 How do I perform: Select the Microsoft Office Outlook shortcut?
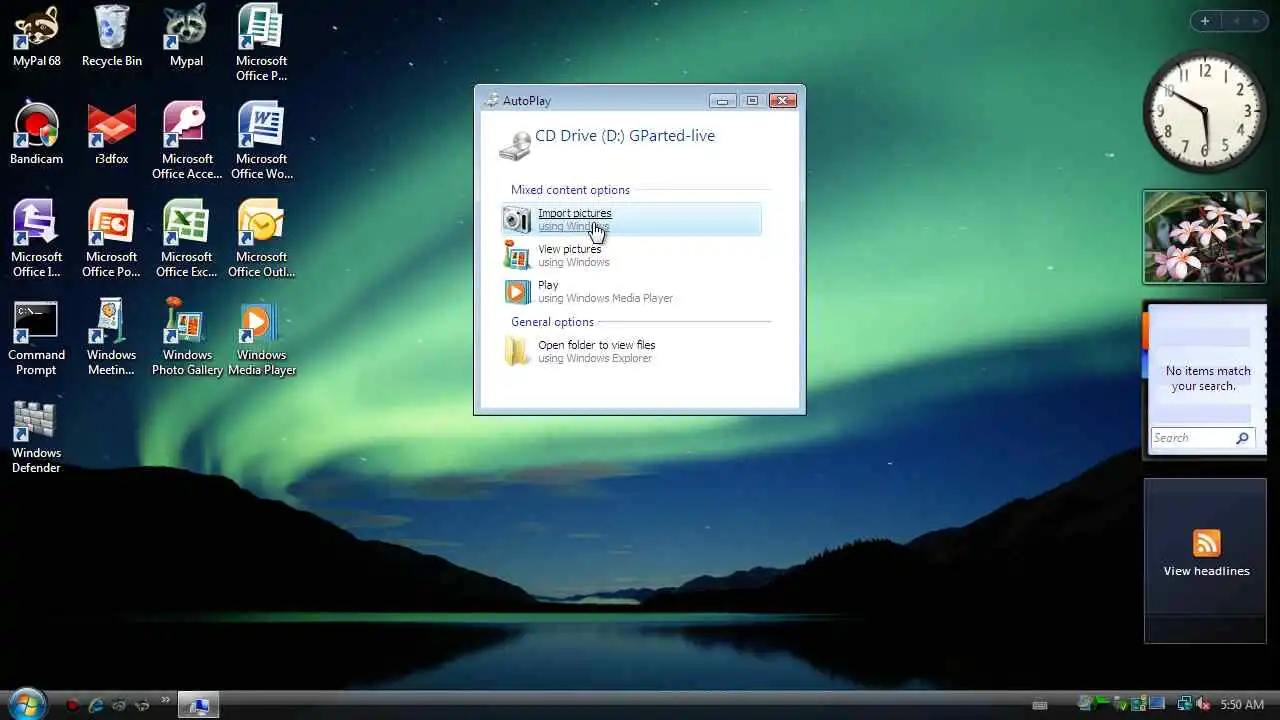[x=261, y=239]
